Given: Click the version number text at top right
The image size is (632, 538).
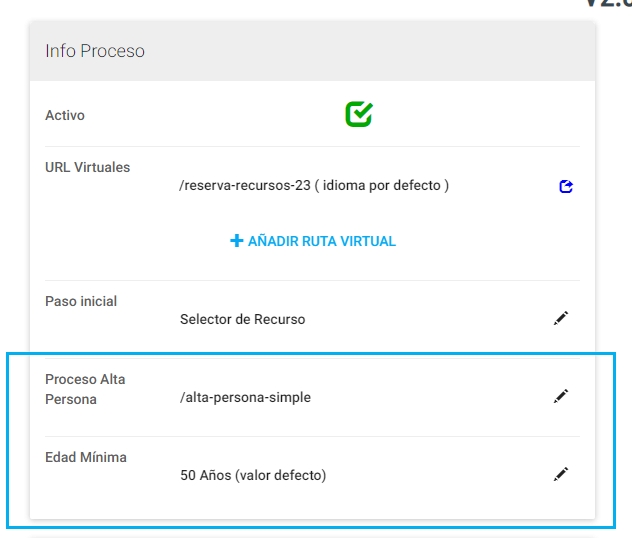Looking at the screenshot, I should click(608, 3).
